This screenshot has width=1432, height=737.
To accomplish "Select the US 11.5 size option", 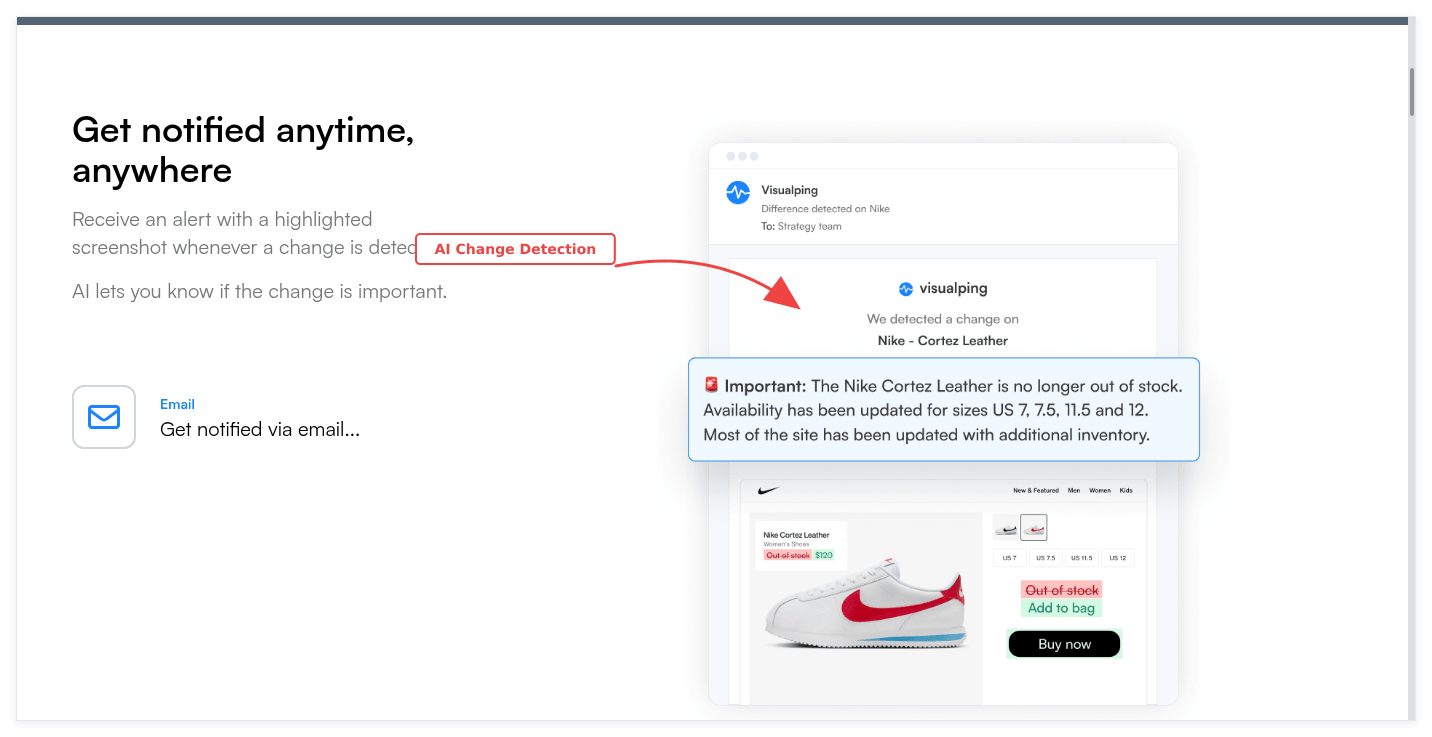I will [x=1082, y=558].
